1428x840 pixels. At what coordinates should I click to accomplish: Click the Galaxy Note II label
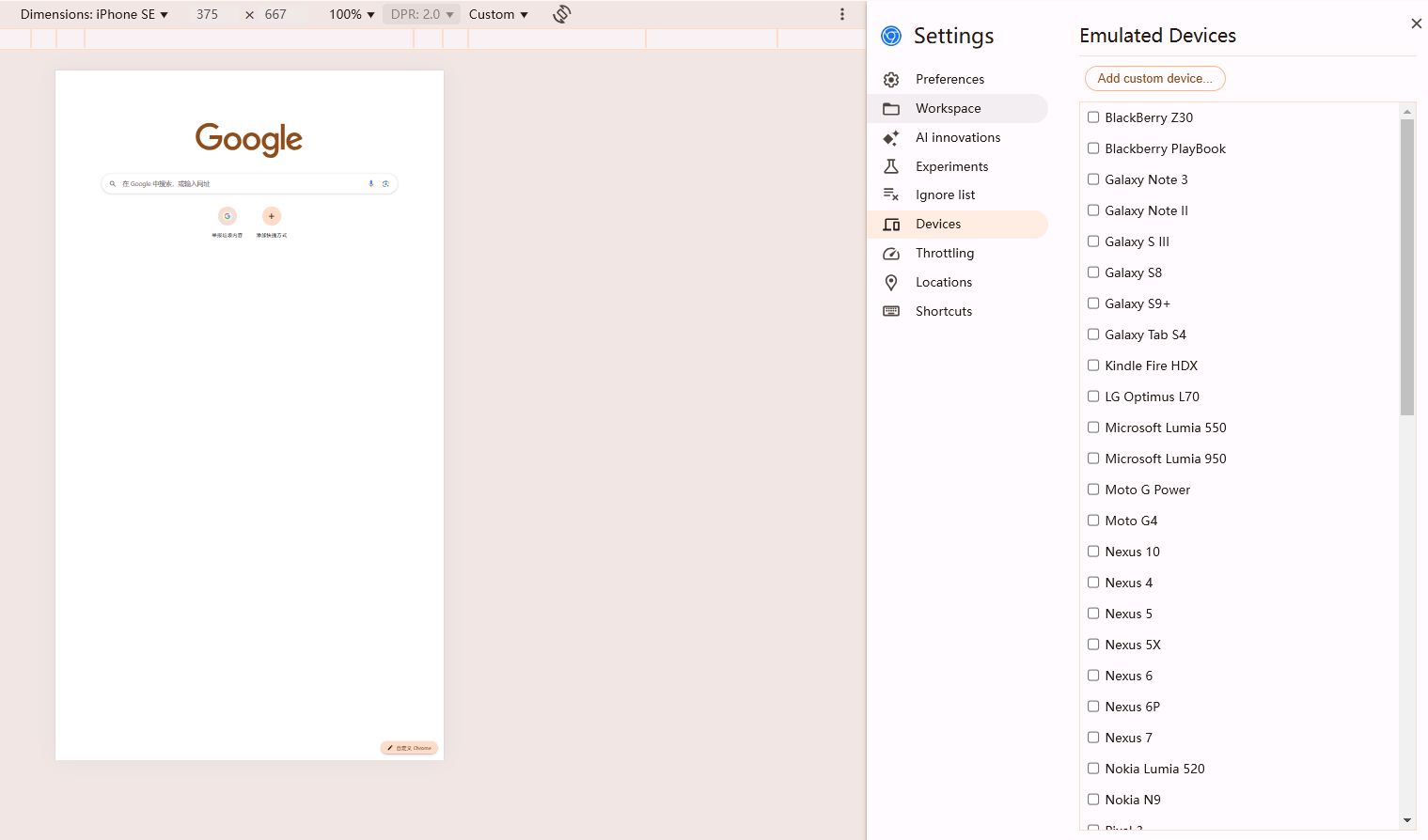coord(1147,210)
